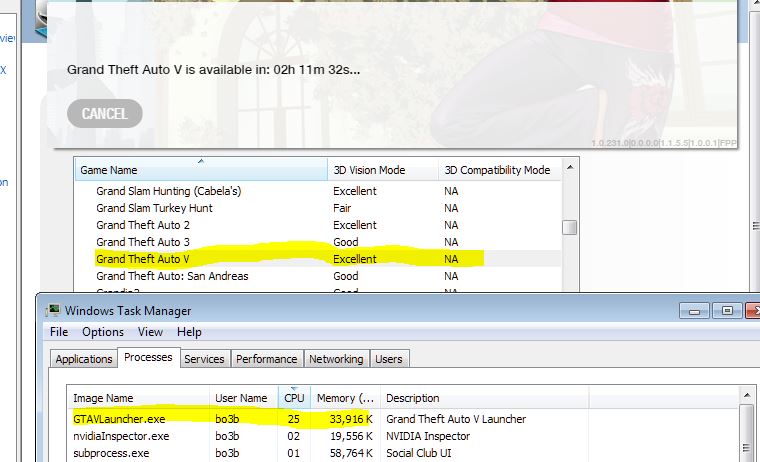Click Excellent rating for Grand Theft Auto 2
This screenshot has height=462, width=760.
point(355,225)
